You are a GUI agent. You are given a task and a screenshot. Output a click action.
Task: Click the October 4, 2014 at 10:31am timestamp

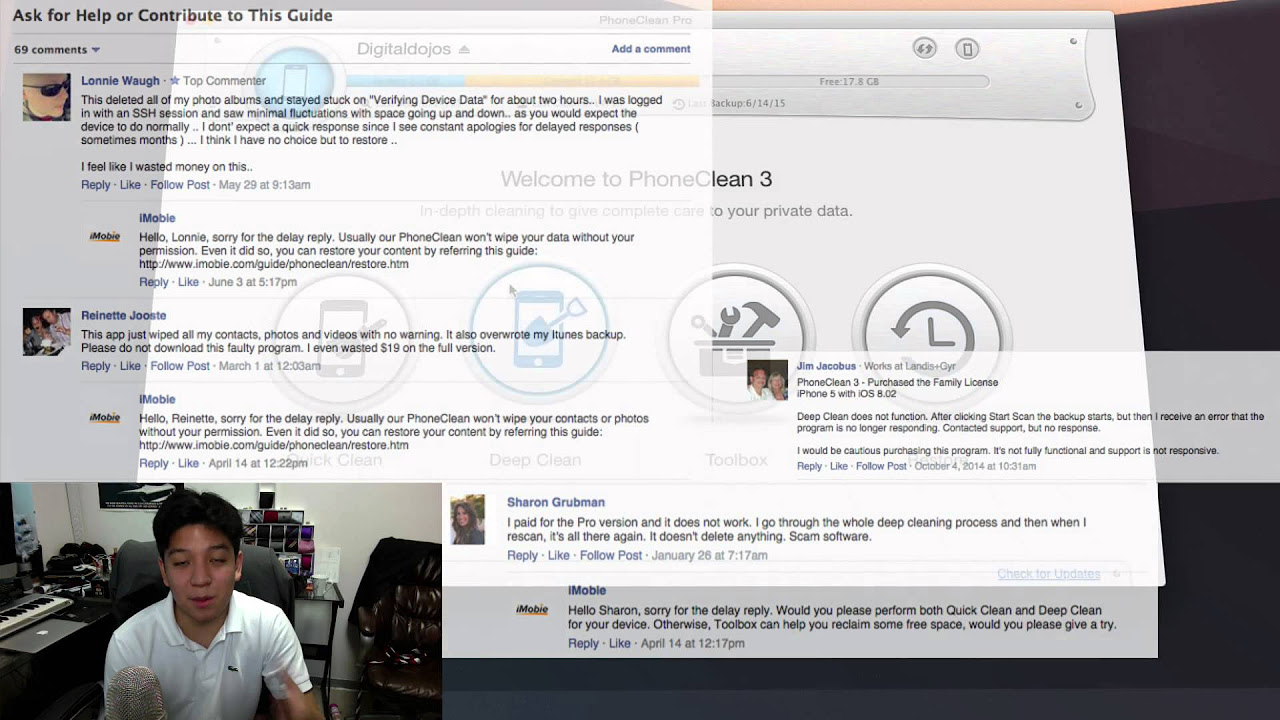[x=975, y=466]
